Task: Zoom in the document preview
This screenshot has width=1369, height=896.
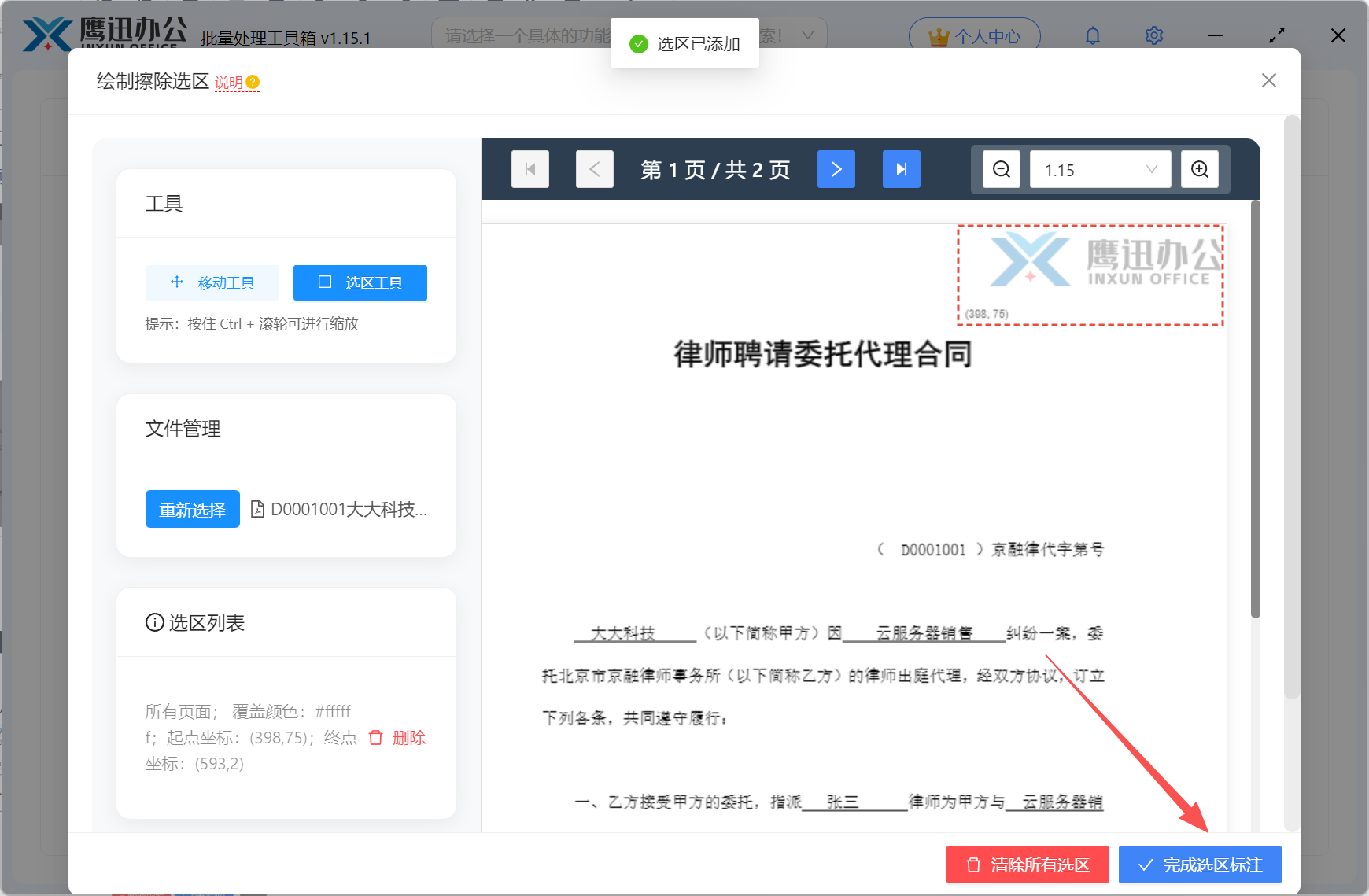Action: (x=1200, y=169)
